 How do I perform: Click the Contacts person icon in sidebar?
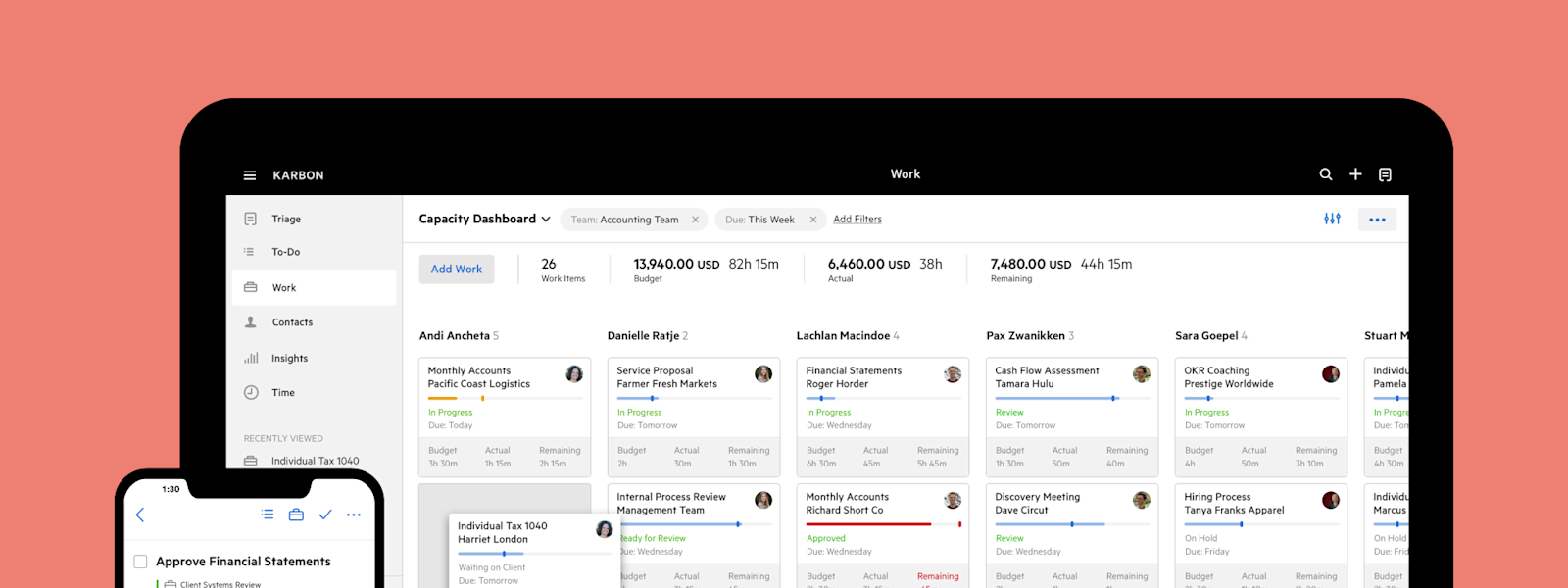(x=251, y=321)
